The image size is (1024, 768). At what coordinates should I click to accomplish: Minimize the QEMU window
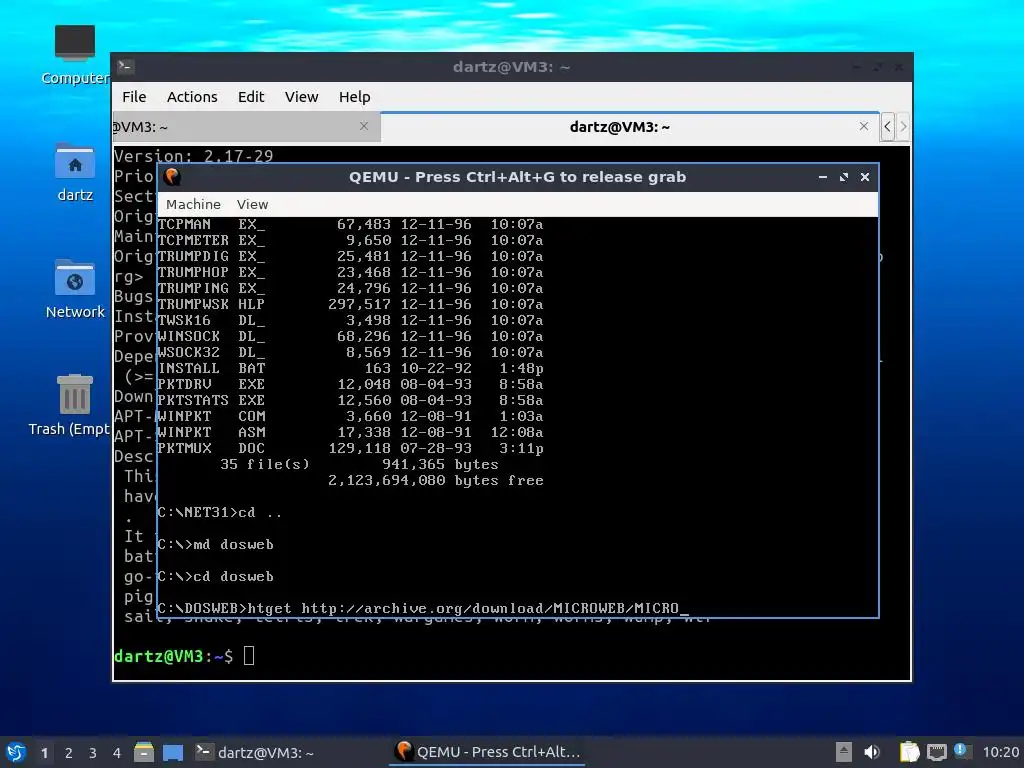[x=823, y=177]
